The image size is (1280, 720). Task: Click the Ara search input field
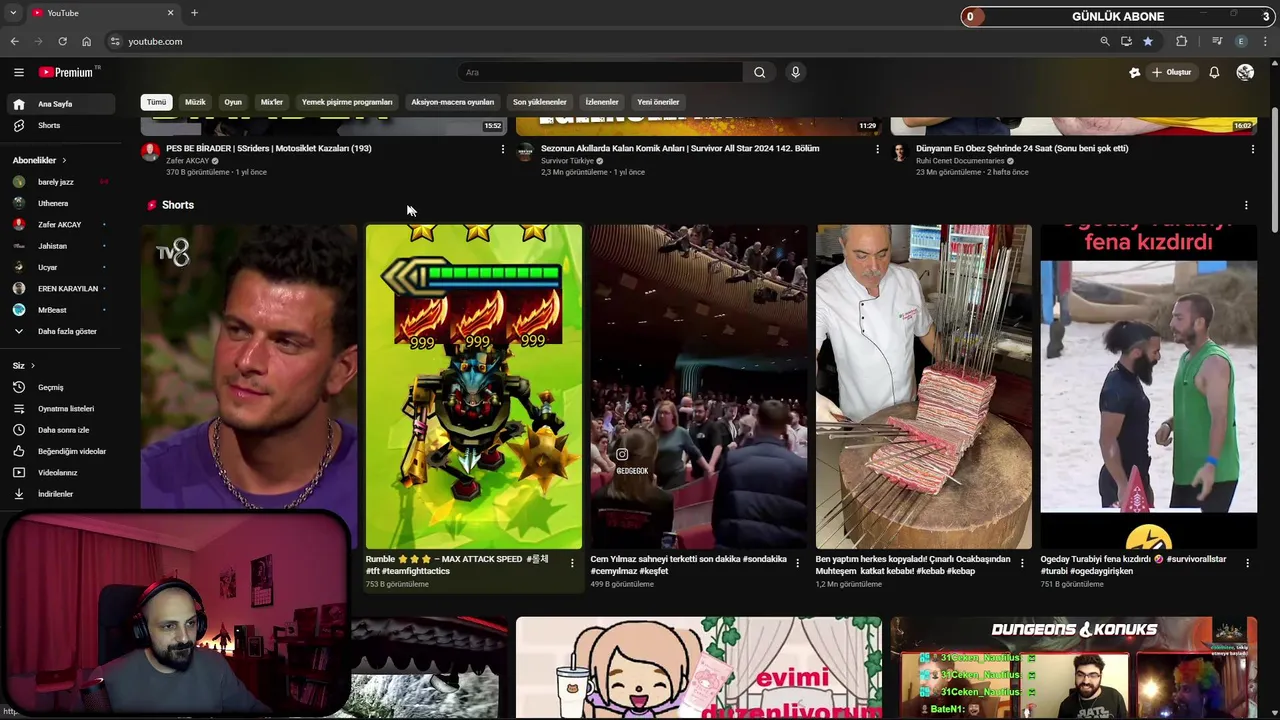600,72
